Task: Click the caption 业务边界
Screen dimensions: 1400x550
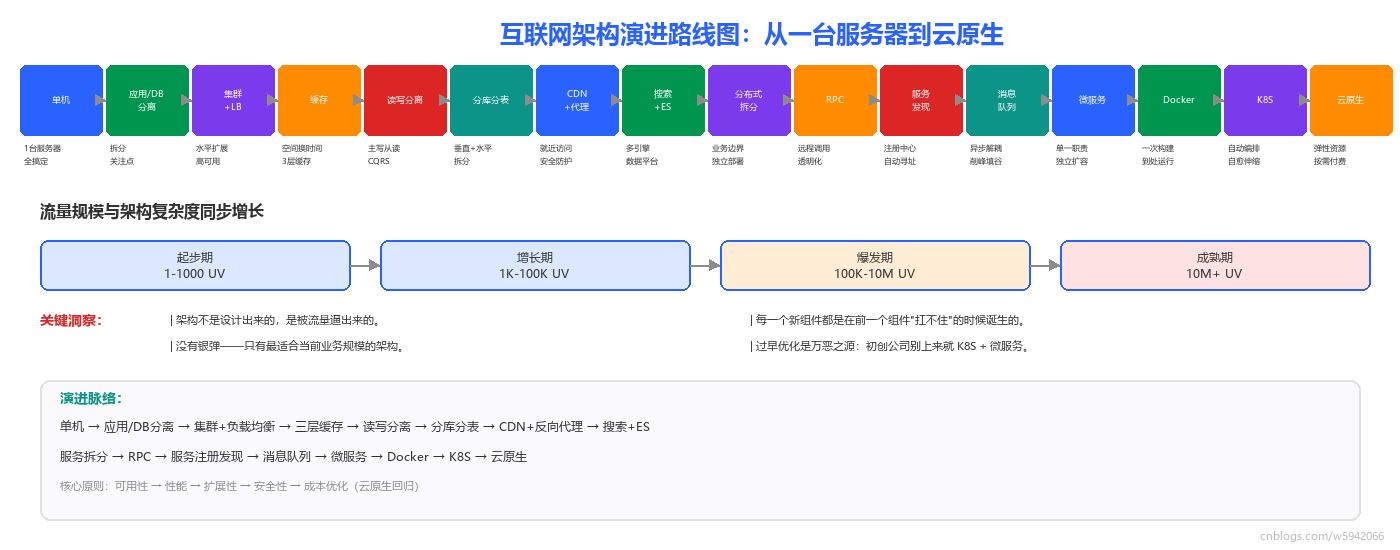Action: (x=728, y=148)
